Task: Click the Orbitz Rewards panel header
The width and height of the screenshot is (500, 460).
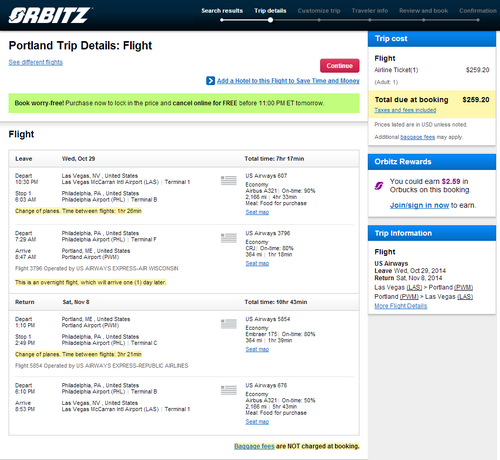Action: [x=432, y=162]
